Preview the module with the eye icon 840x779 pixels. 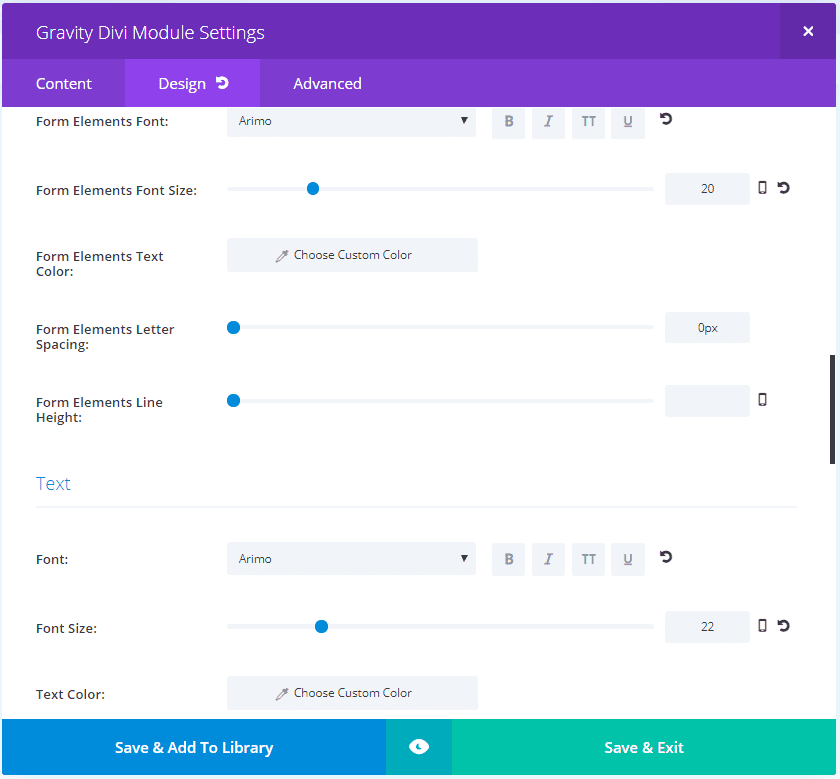tap(419, 747)
